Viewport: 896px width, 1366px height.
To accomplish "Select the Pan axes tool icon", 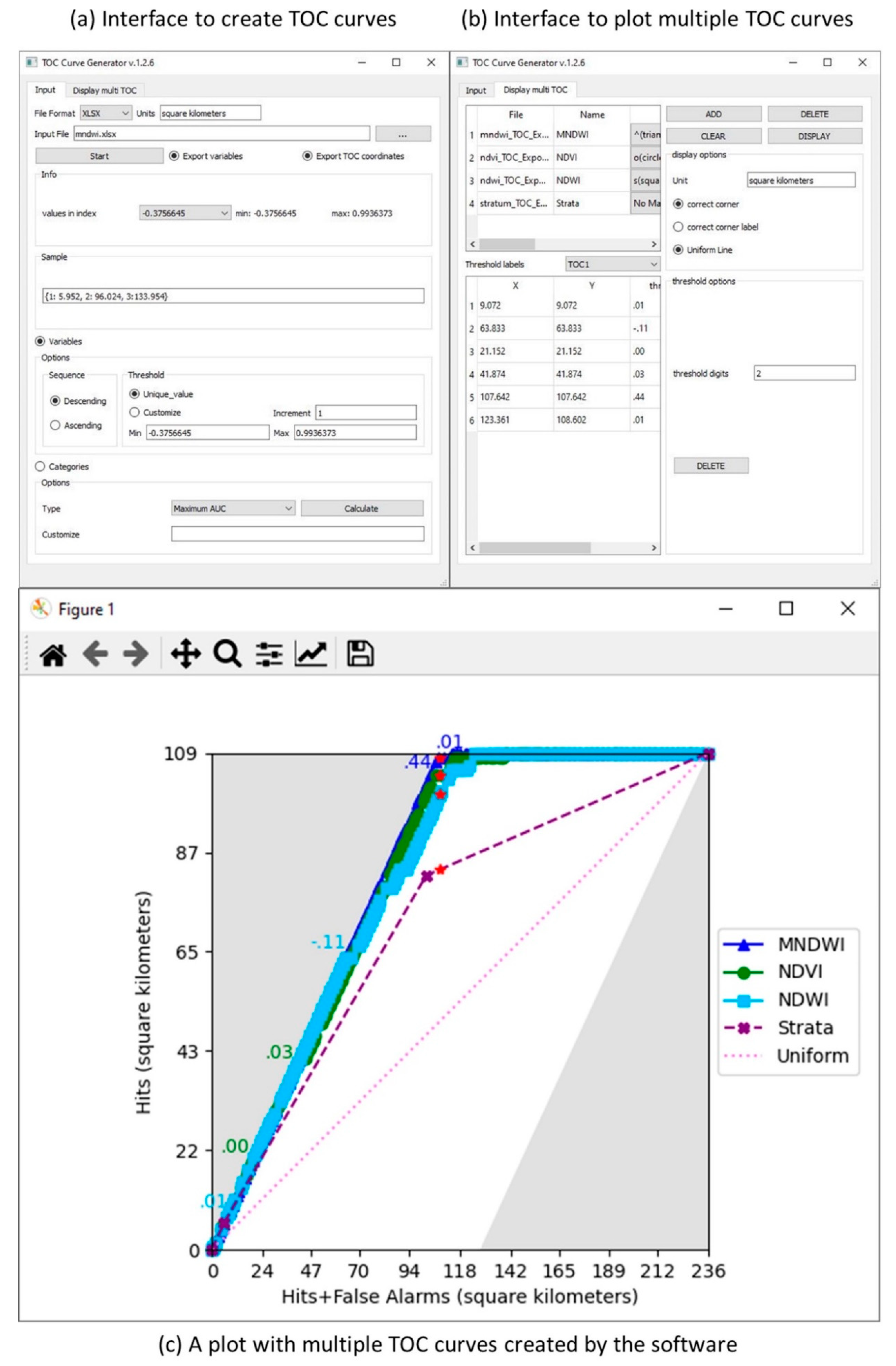I will [185, 654].
